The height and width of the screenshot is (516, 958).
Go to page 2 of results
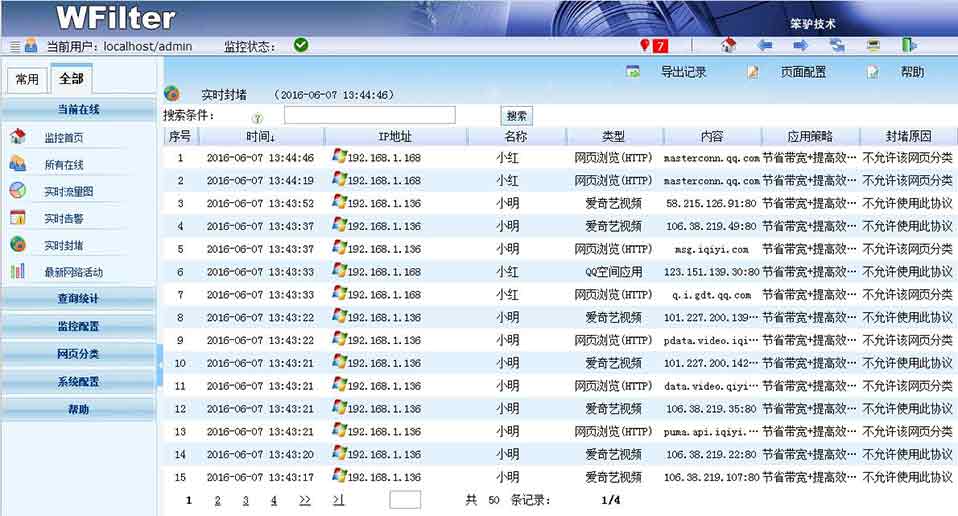coord(217,500)
